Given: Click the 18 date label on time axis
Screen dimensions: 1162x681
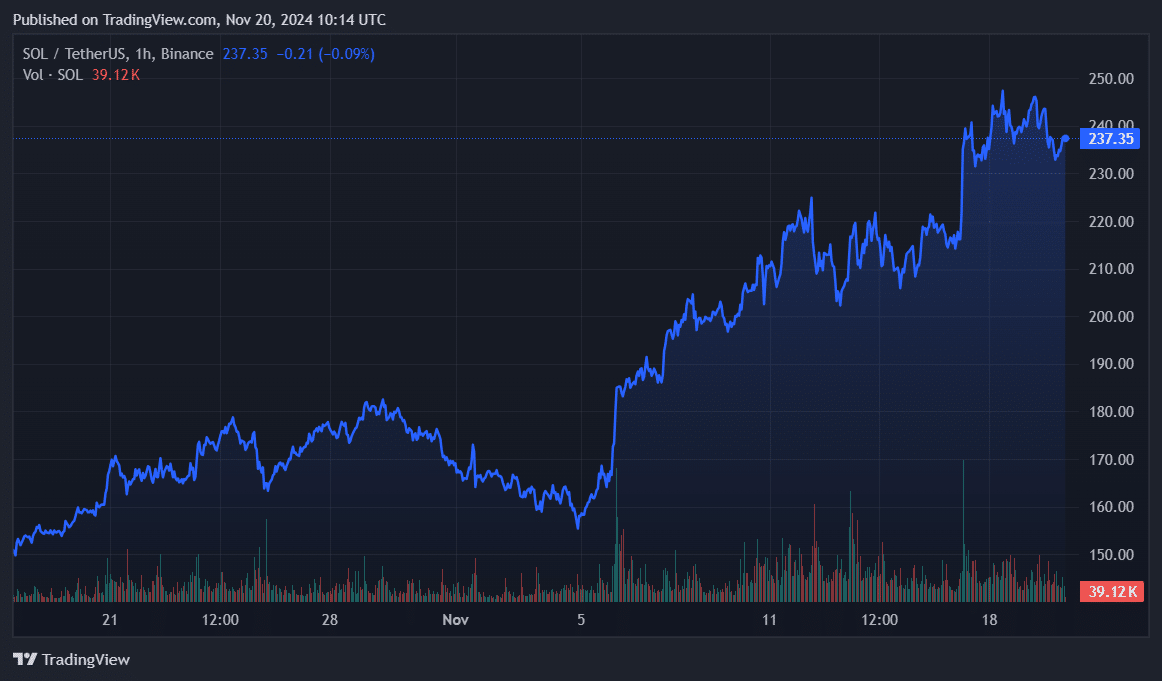Looking at the screenshot, I should (x=990, y=620).
